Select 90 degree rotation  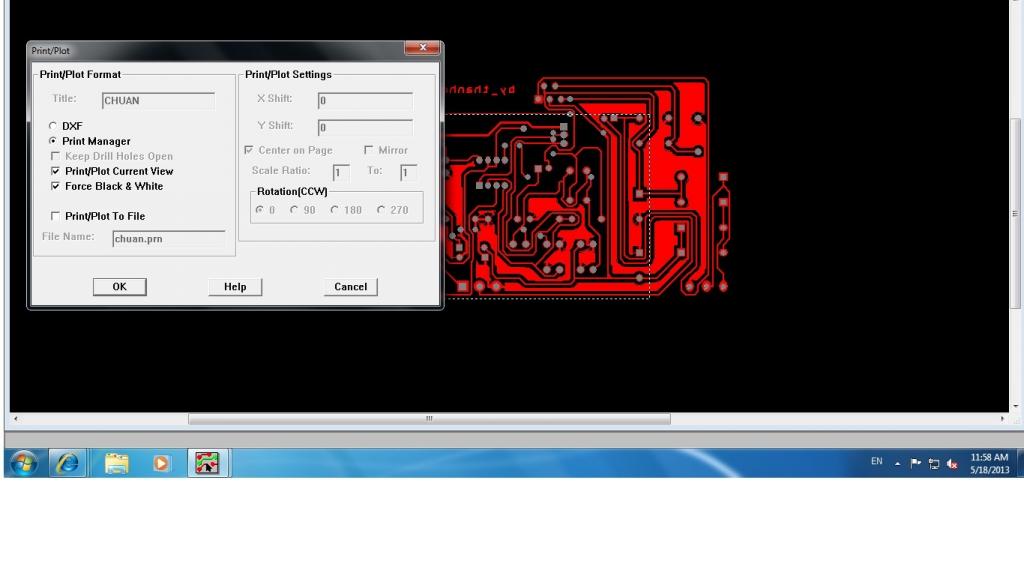(294, 210)
